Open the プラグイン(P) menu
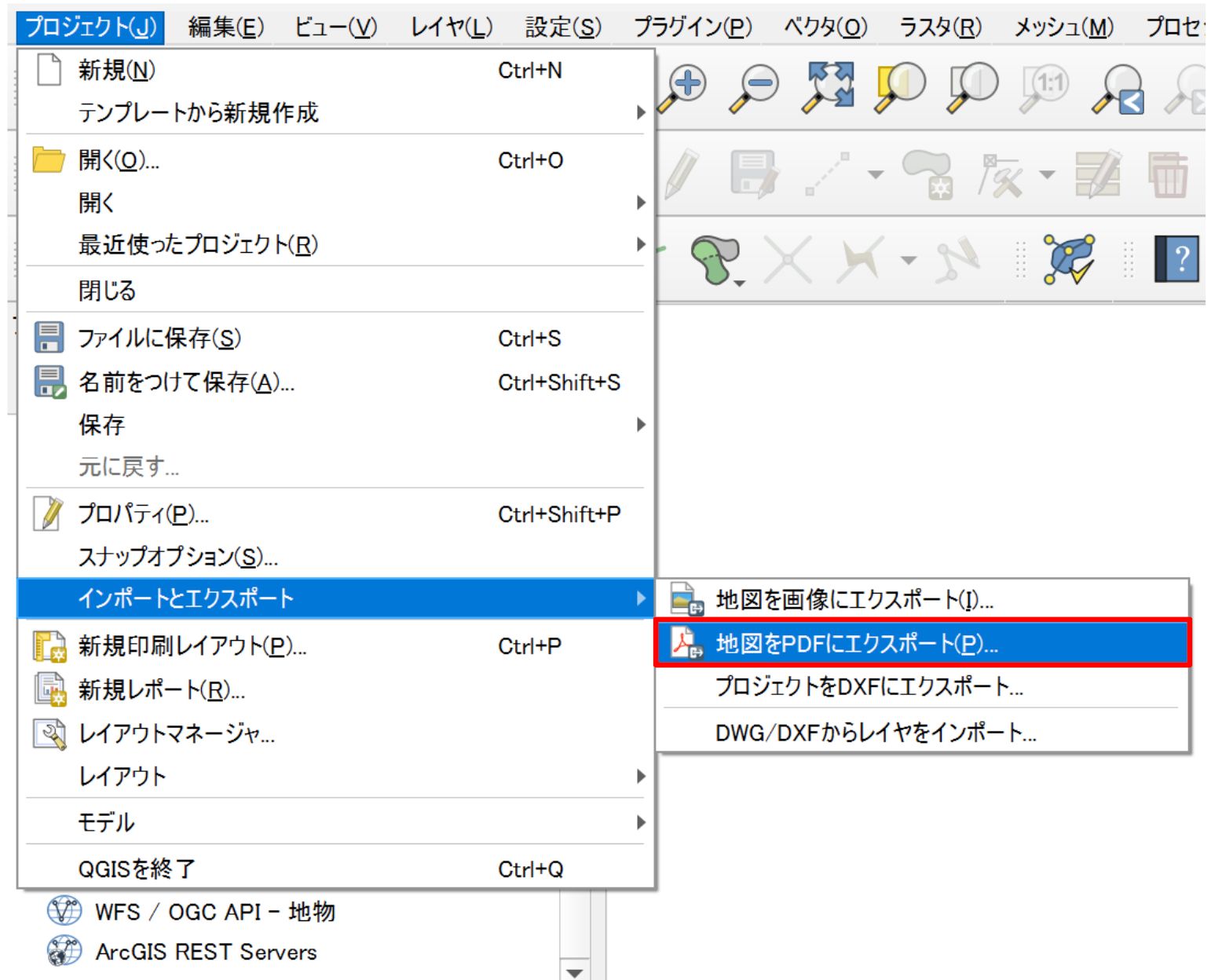The width and height of the screenshot is (1211, 980). tap(692, 27)
